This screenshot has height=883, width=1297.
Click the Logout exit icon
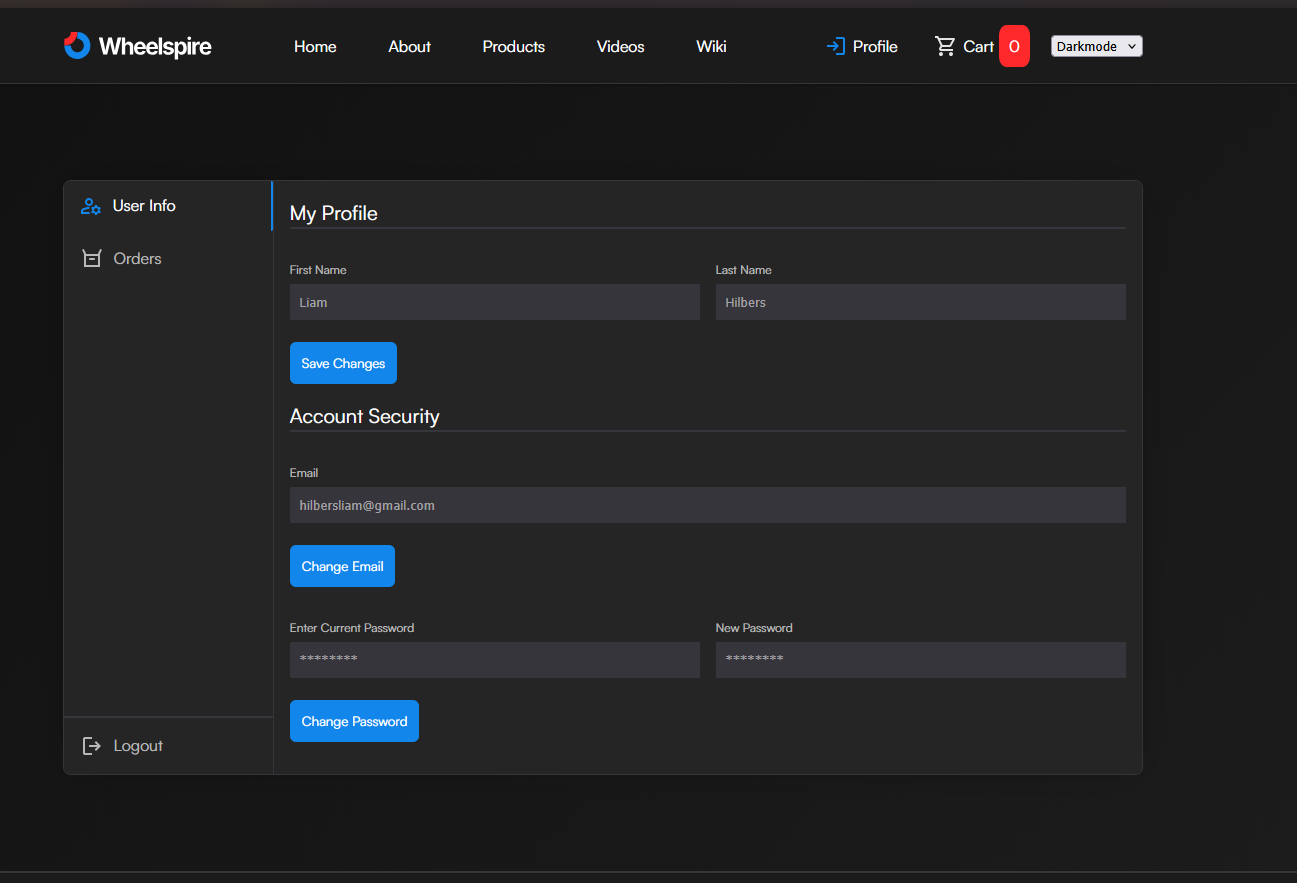tap(91, 745)
